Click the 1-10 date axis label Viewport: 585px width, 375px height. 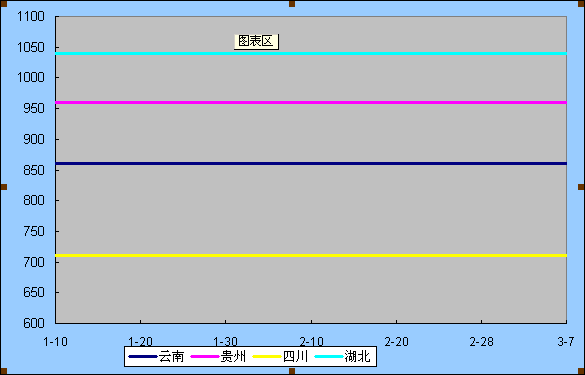[x=56, y=341]
